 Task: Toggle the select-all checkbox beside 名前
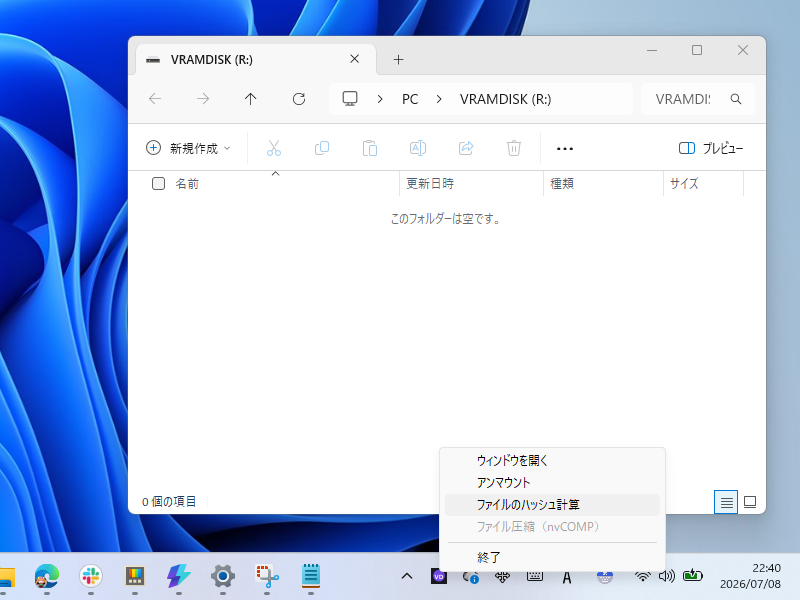click(x=158, y=183)
